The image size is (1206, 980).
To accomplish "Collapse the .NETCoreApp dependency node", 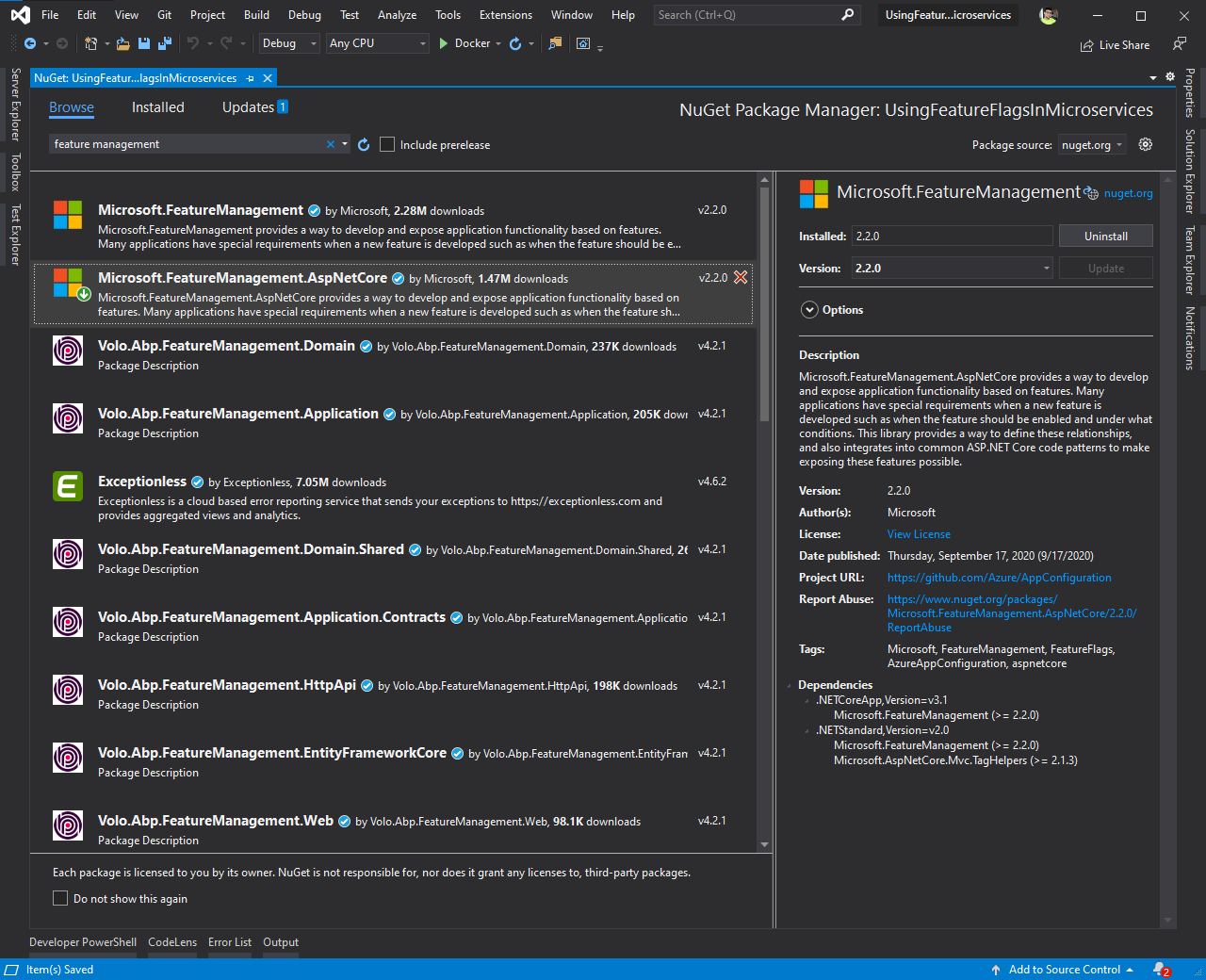I will (807, 700).
